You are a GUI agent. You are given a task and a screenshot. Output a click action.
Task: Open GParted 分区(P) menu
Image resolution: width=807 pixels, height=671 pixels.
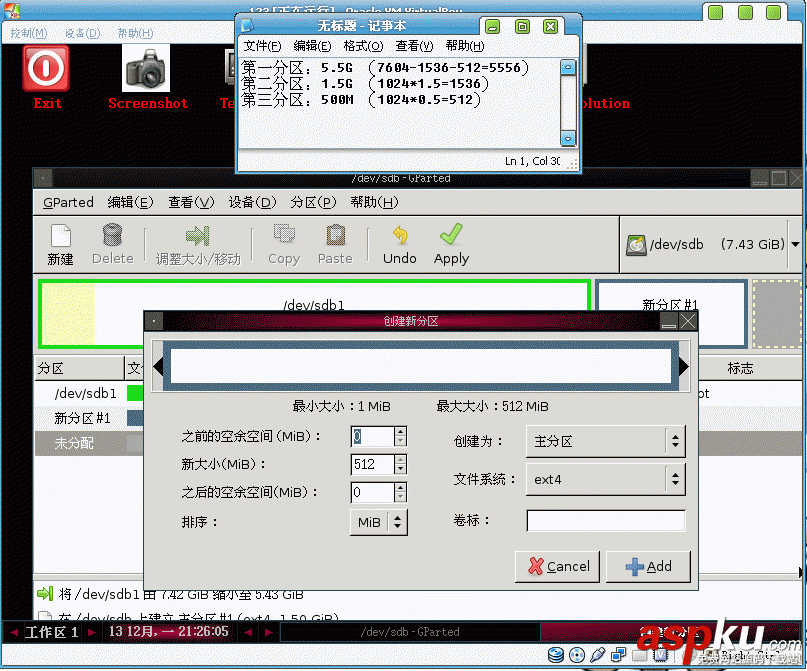tap(313, 202)
